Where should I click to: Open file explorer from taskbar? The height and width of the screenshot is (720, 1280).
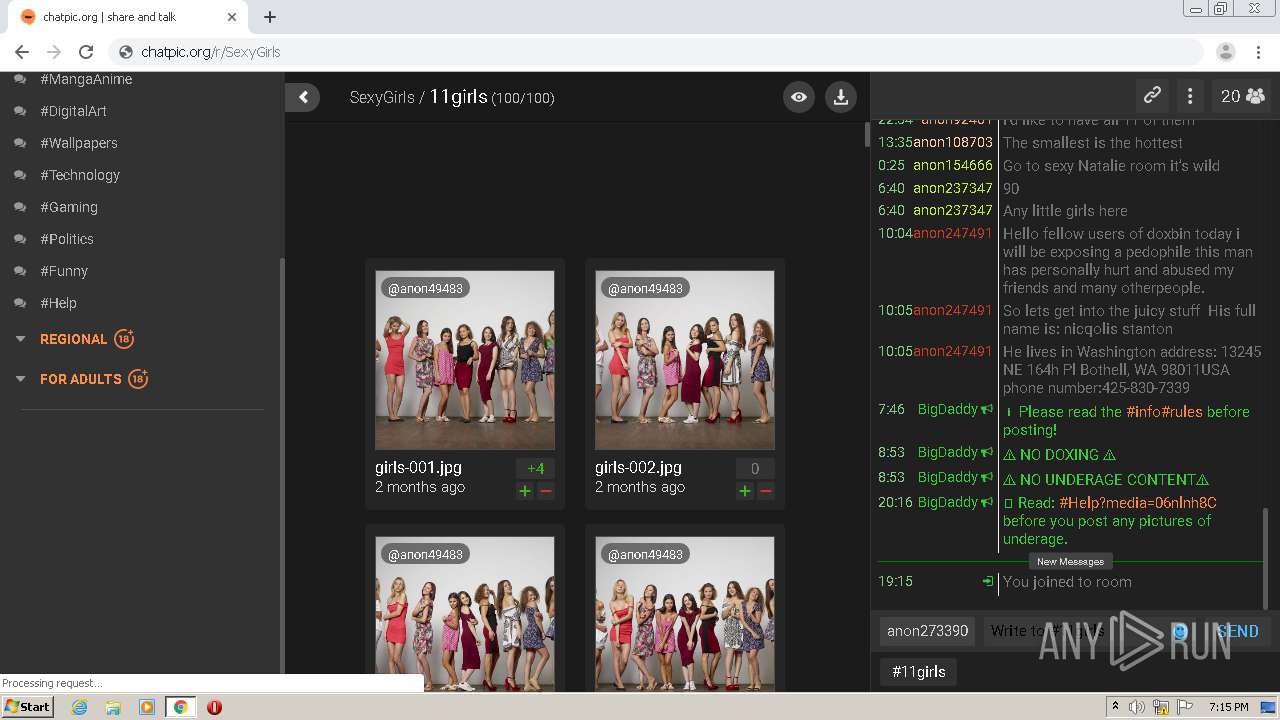click(113, 707)
